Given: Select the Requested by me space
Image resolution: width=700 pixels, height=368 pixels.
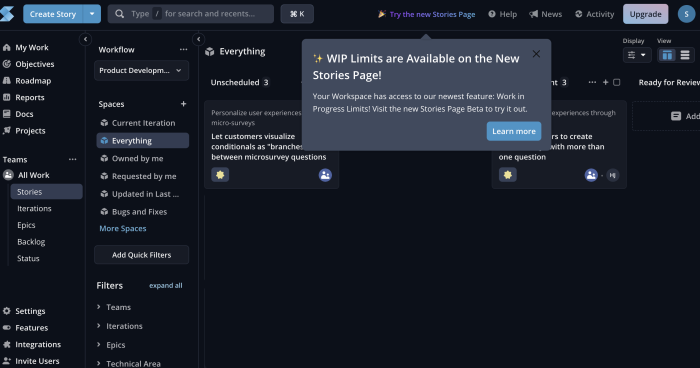Looking at the screenshot, I should point(142,176).
